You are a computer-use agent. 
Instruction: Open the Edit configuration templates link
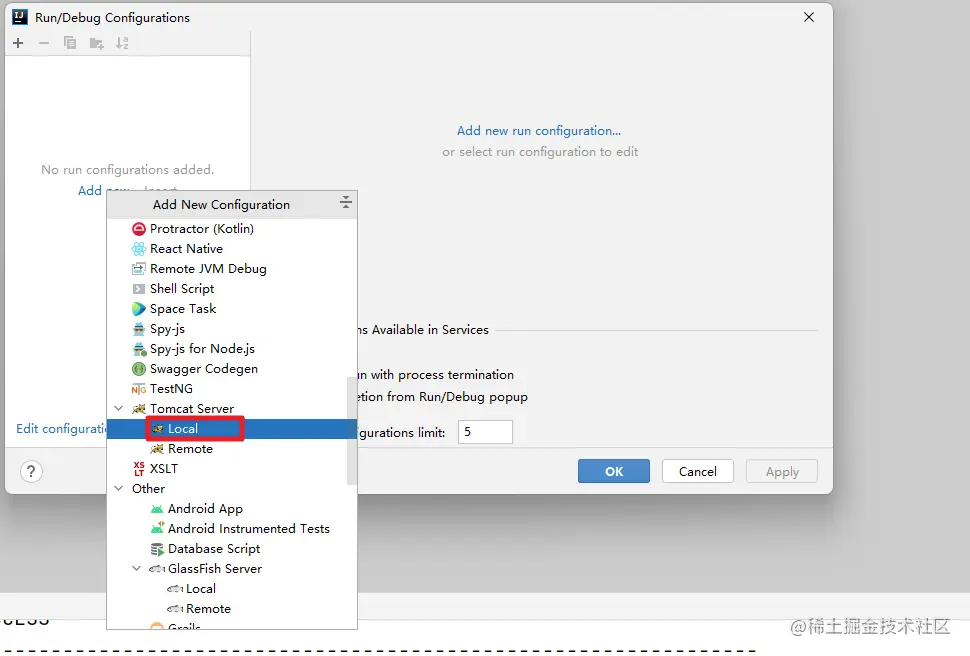[61, 429]
